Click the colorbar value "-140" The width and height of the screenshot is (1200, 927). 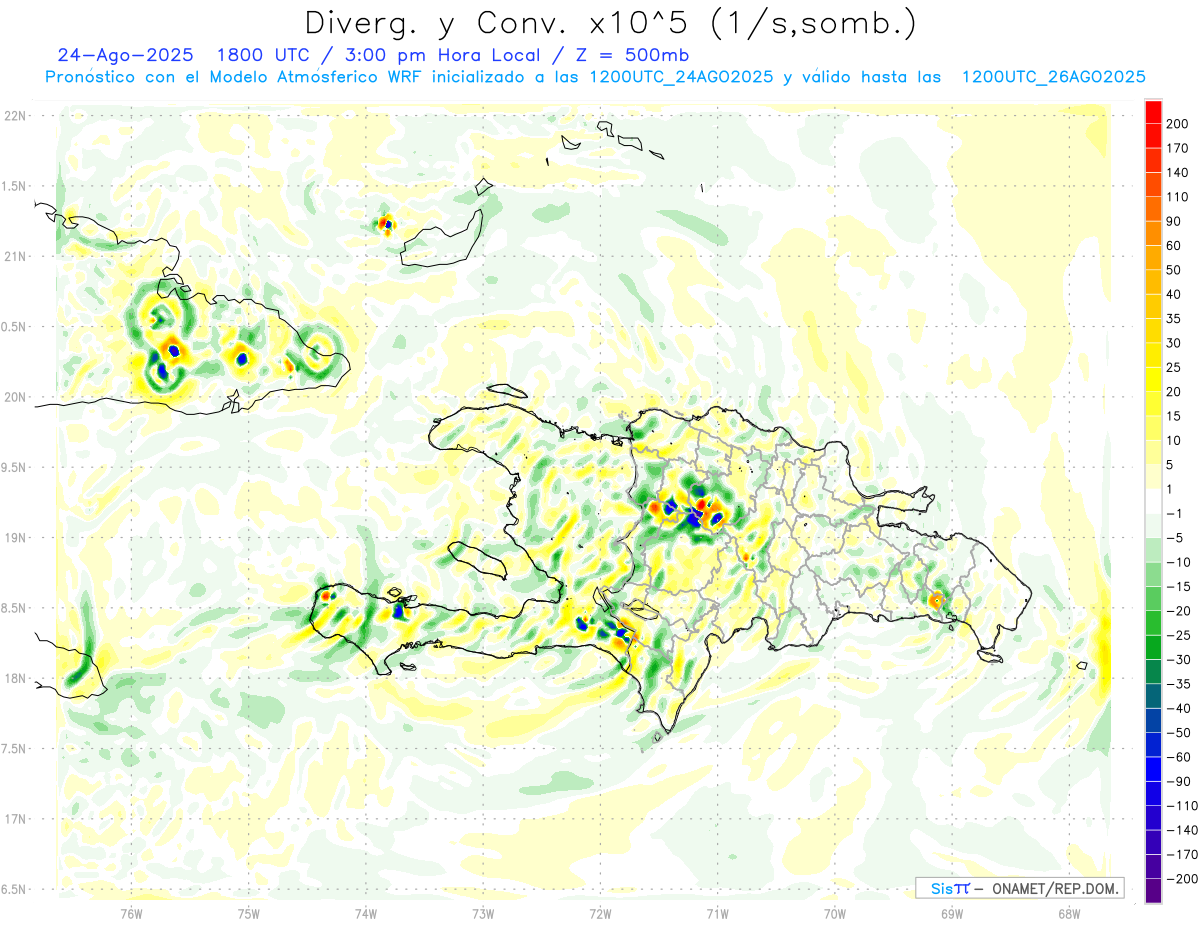pos(1181,830)
